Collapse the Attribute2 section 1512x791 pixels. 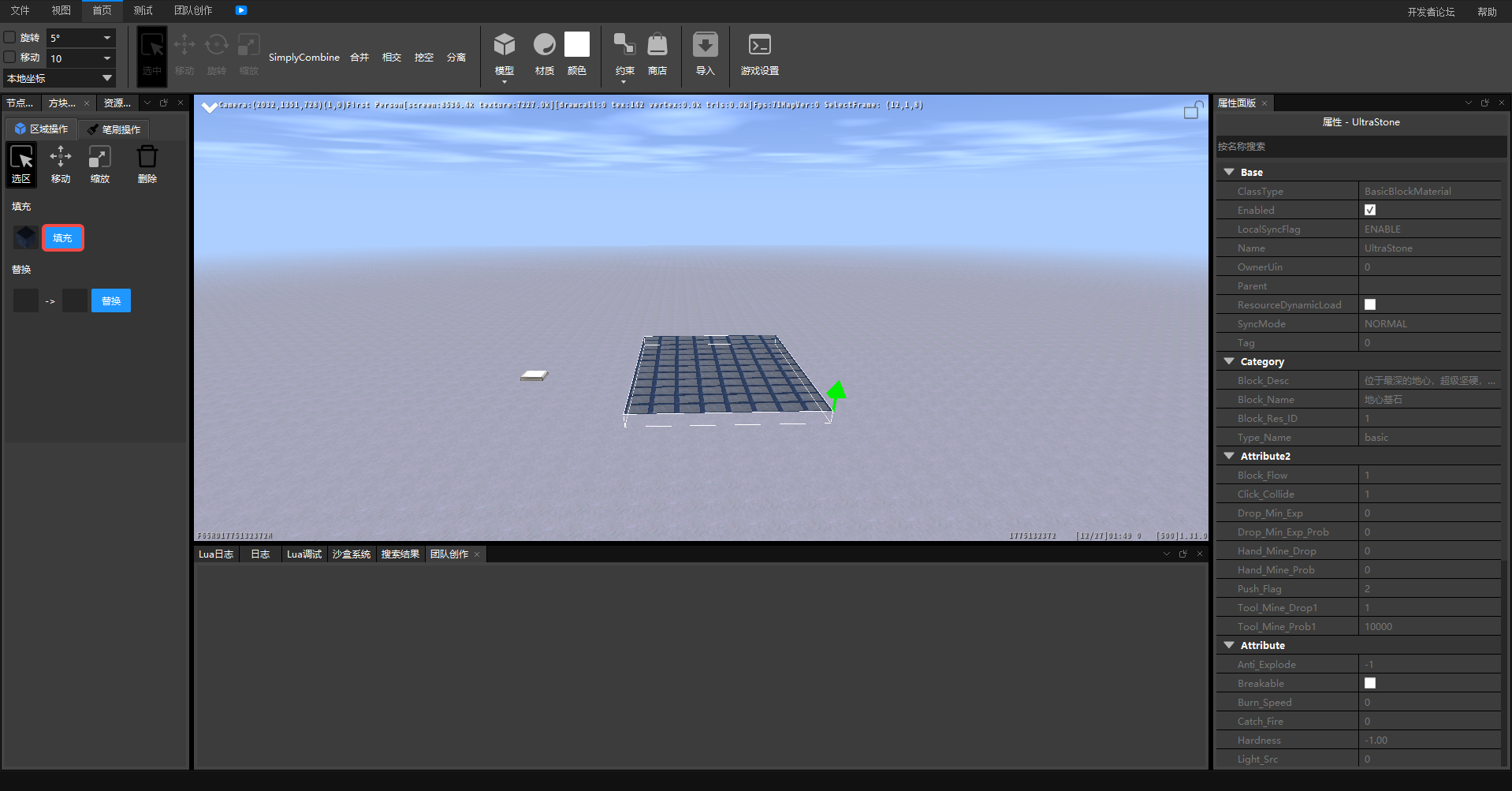pos(1229,456)
